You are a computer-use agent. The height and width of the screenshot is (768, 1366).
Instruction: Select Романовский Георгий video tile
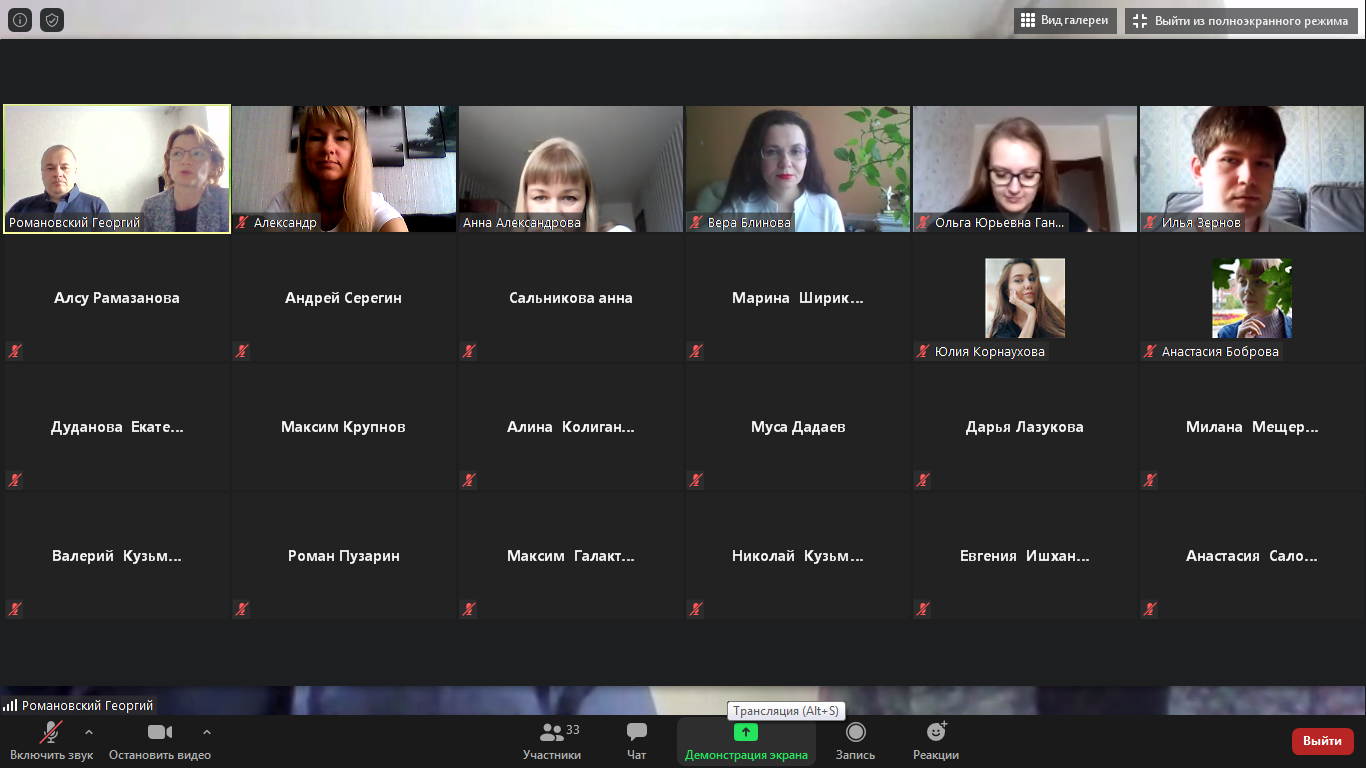[x=117, y=169]
